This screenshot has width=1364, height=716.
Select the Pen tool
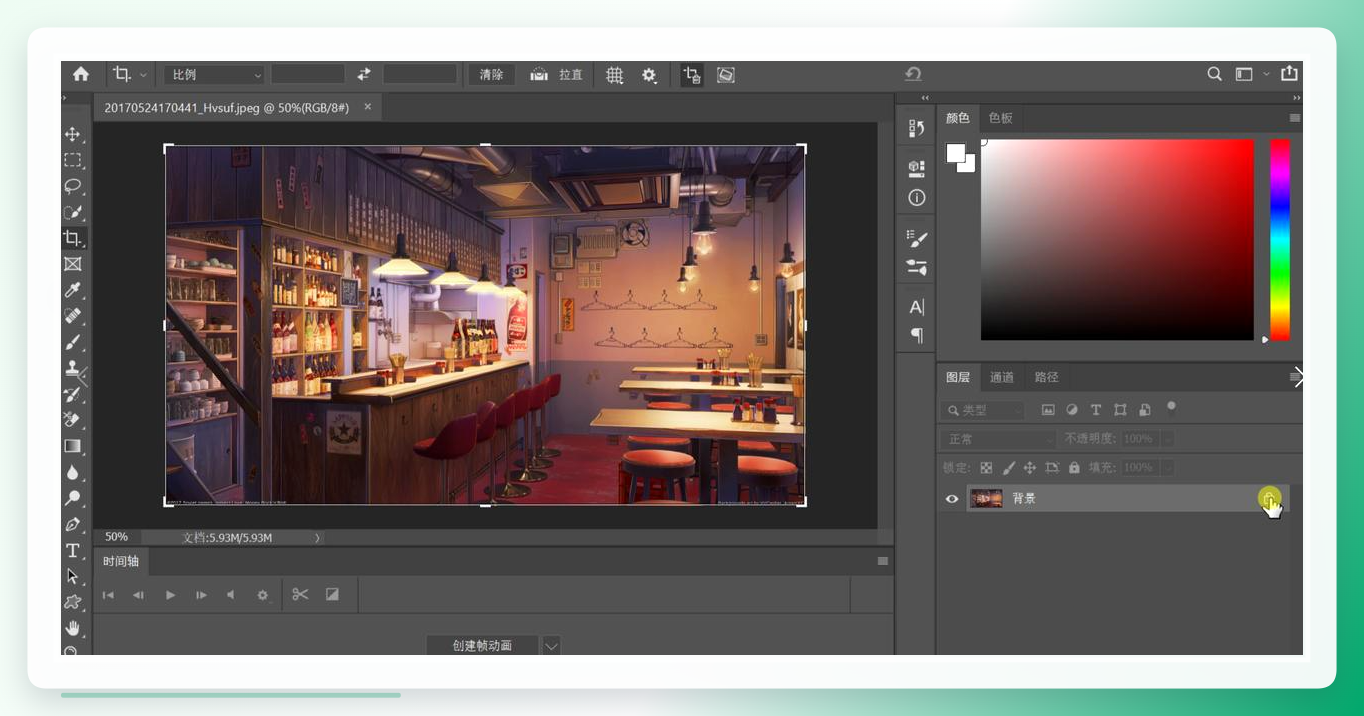(73, 524)
